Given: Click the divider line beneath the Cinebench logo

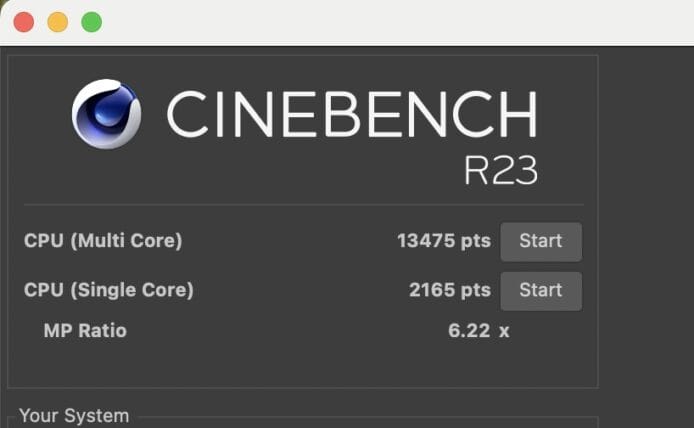Looking at the screenshot, I should point(302,205).
